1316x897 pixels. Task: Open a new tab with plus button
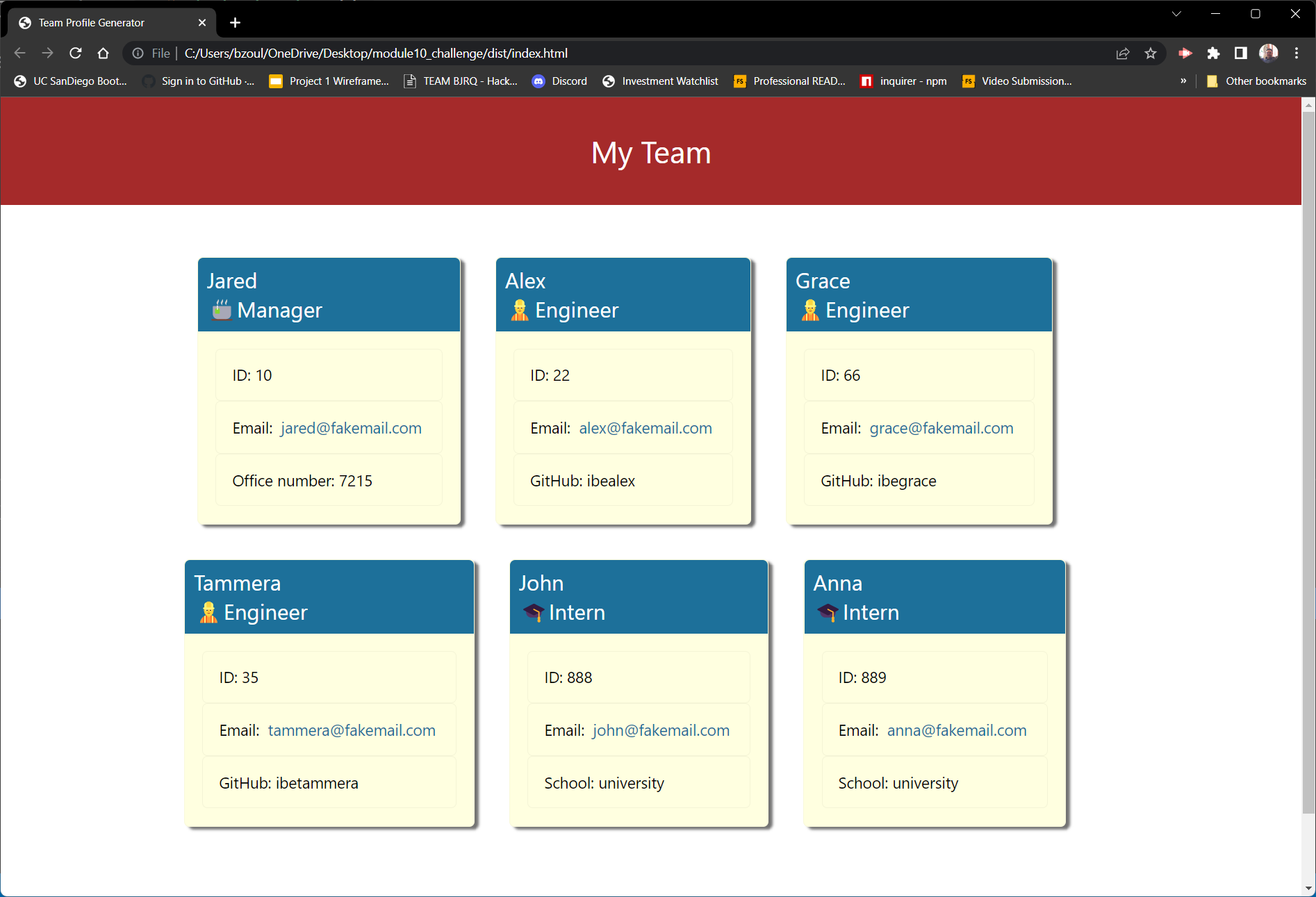tap(236, 23)
